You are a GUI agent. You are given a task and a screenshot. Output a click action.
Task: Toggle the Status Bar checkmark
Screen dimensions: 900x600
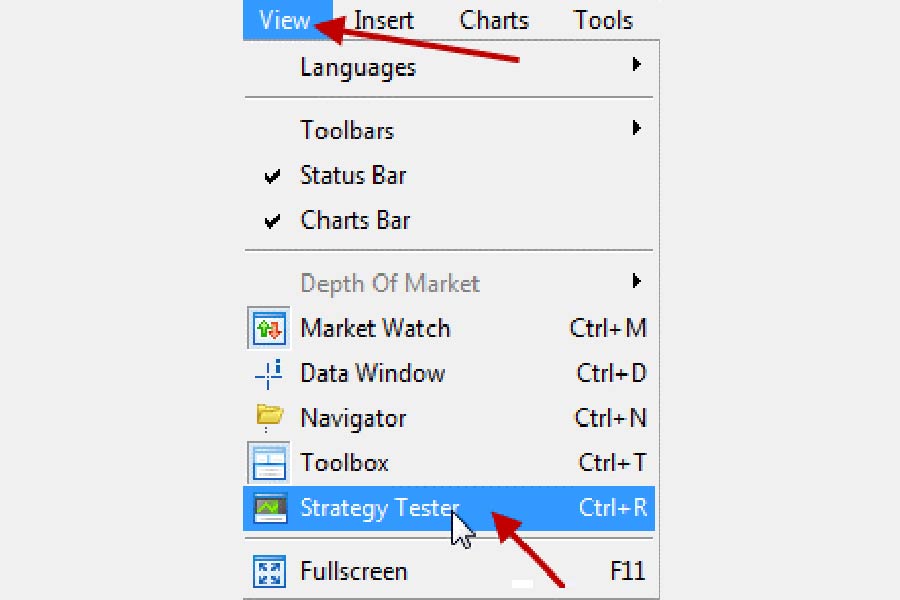click(x=272, y=177)
